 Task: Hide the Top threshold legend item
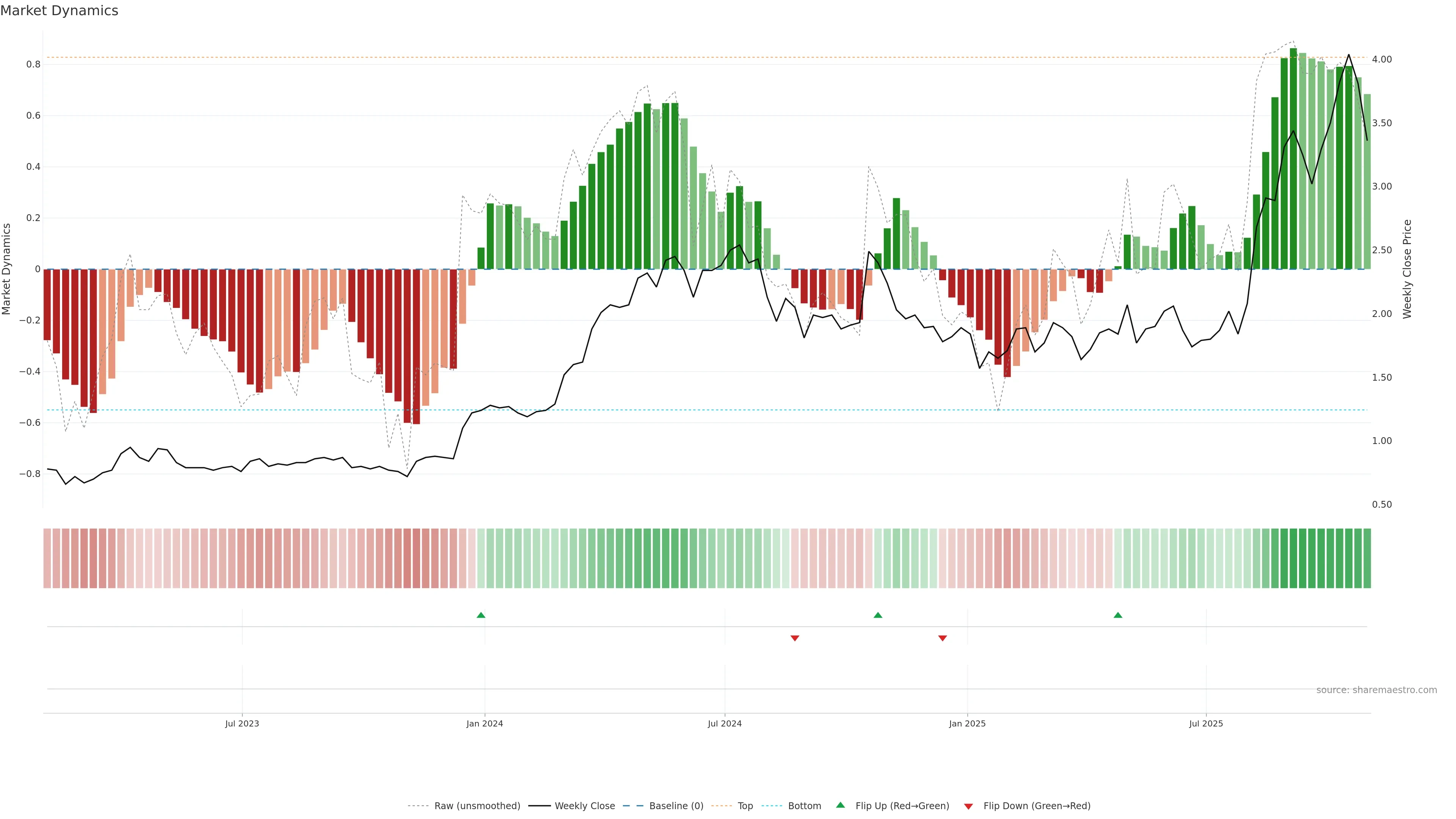[x=745, y=806]
